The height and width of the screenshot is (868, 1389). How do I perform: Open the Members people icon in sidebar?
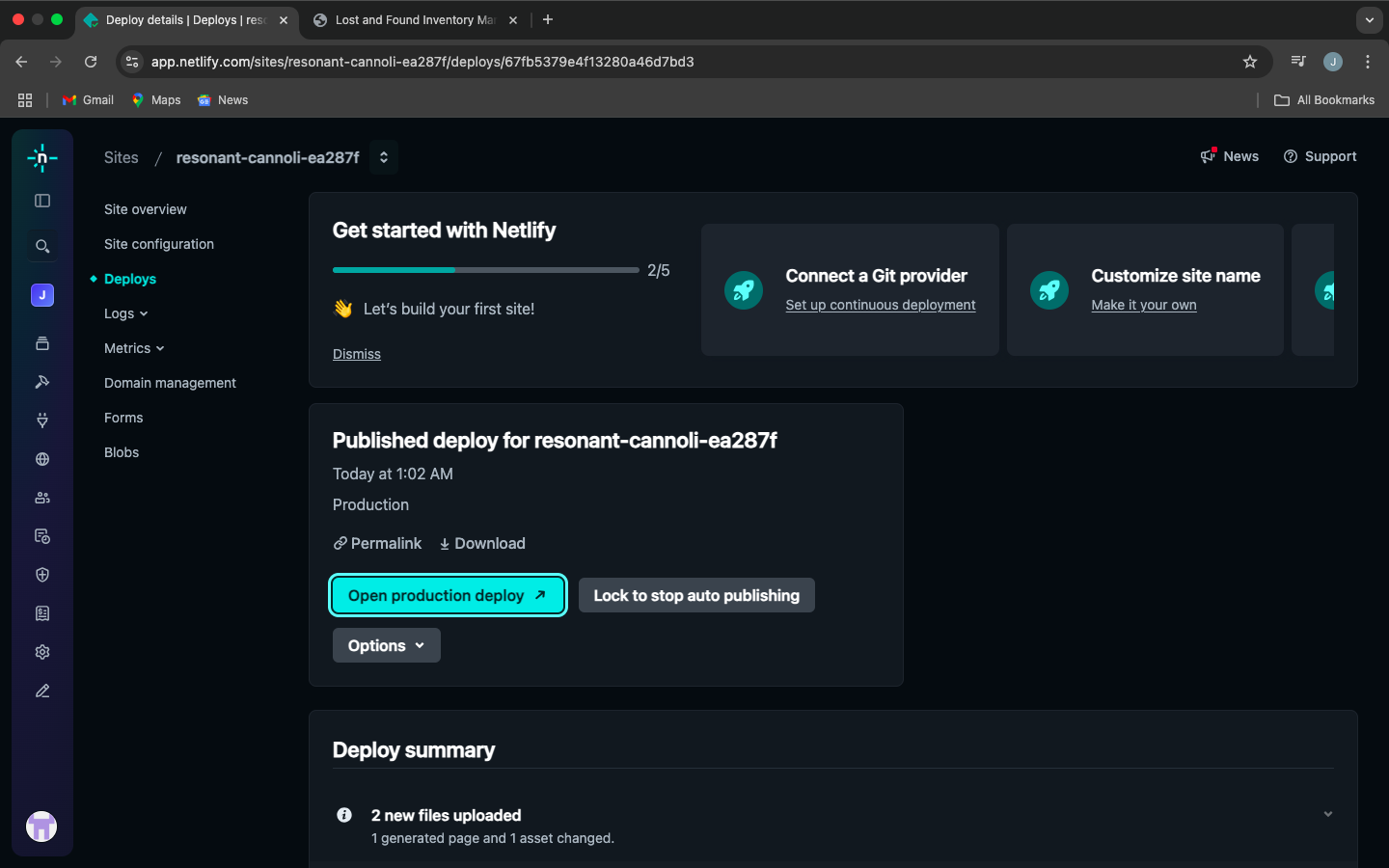[x=42, y=498]
